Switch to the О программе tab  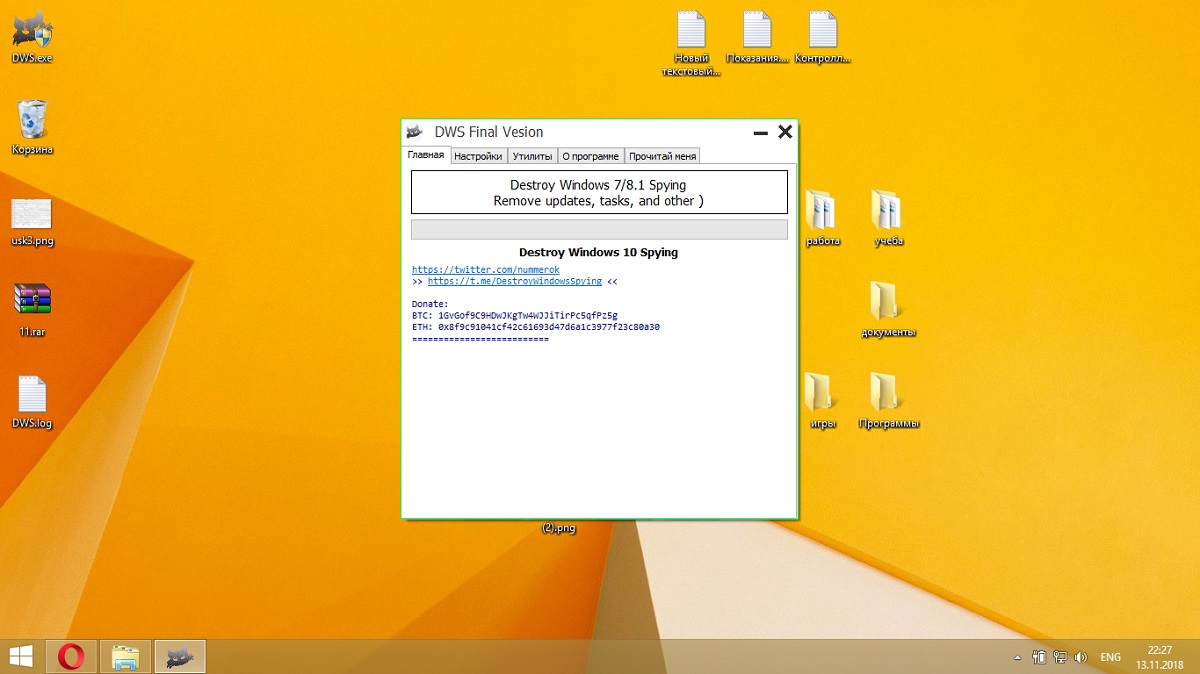pyautogui.click(x=590, y=156)
